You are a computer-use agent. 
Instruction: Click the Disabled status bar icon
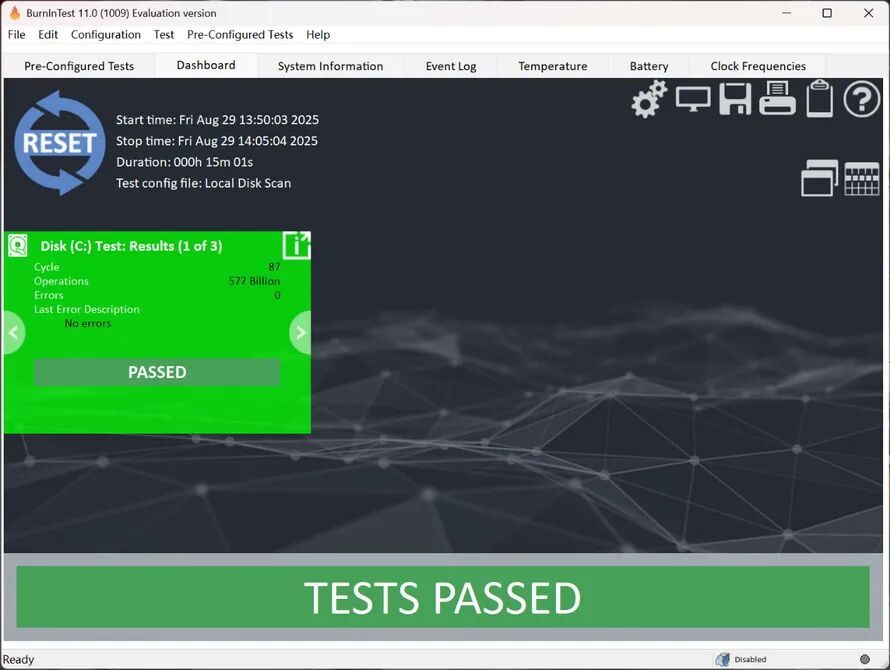[x=723, y=659]
